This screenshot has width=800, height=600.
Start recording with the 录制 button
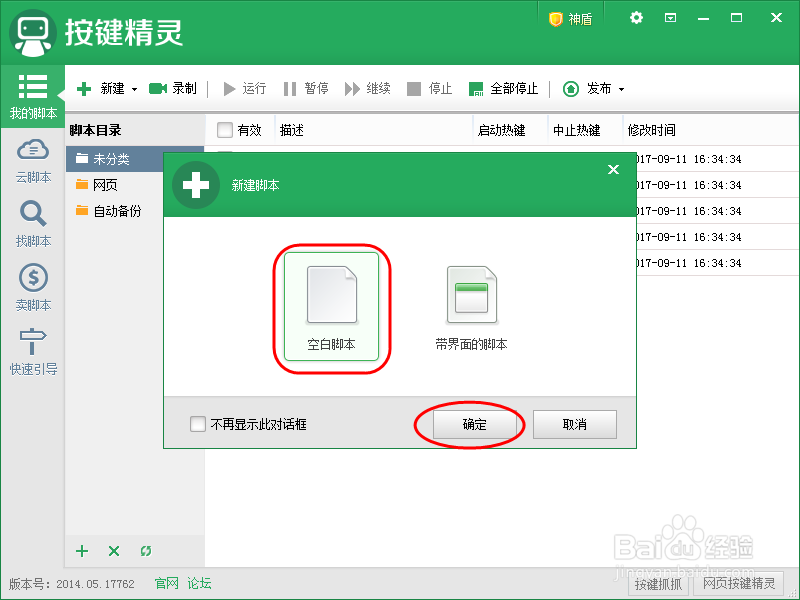pyautogui.click(x=172, y=89)
